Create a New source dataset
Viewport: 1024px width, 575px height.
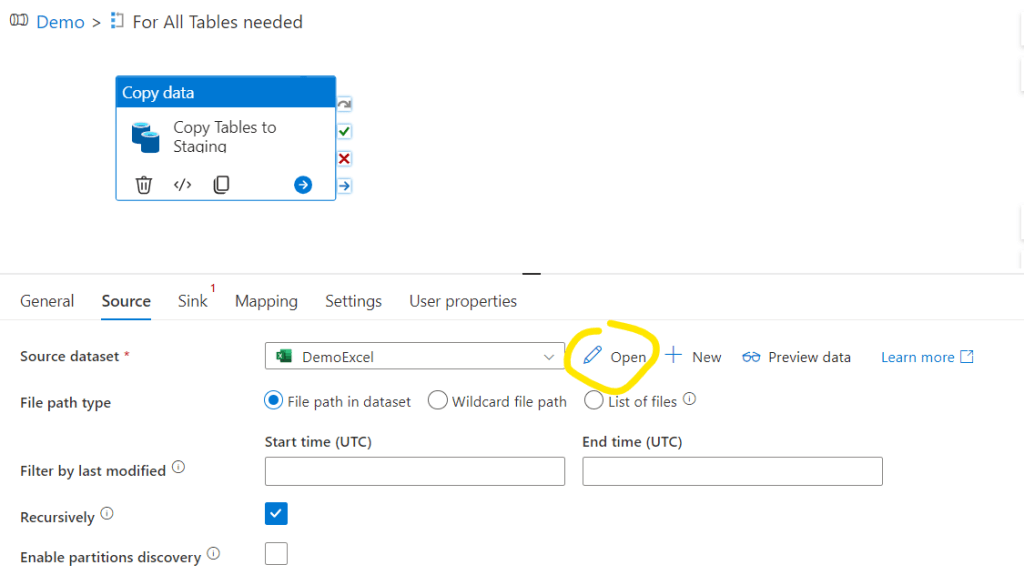694,357
